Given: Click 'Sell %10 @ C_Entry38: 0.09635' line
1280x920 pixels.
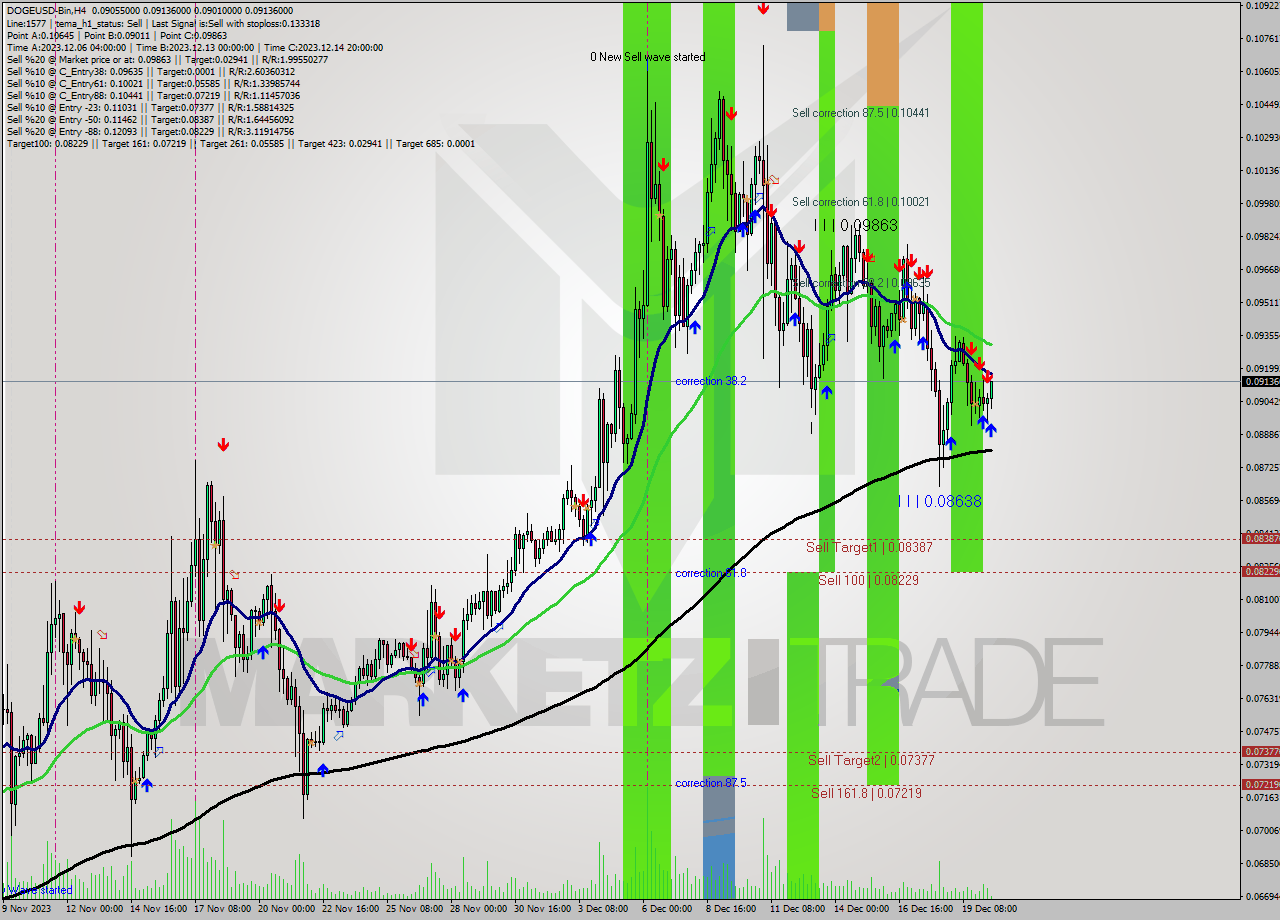Looking at the screenshot, I should click(x=150, y=72).
